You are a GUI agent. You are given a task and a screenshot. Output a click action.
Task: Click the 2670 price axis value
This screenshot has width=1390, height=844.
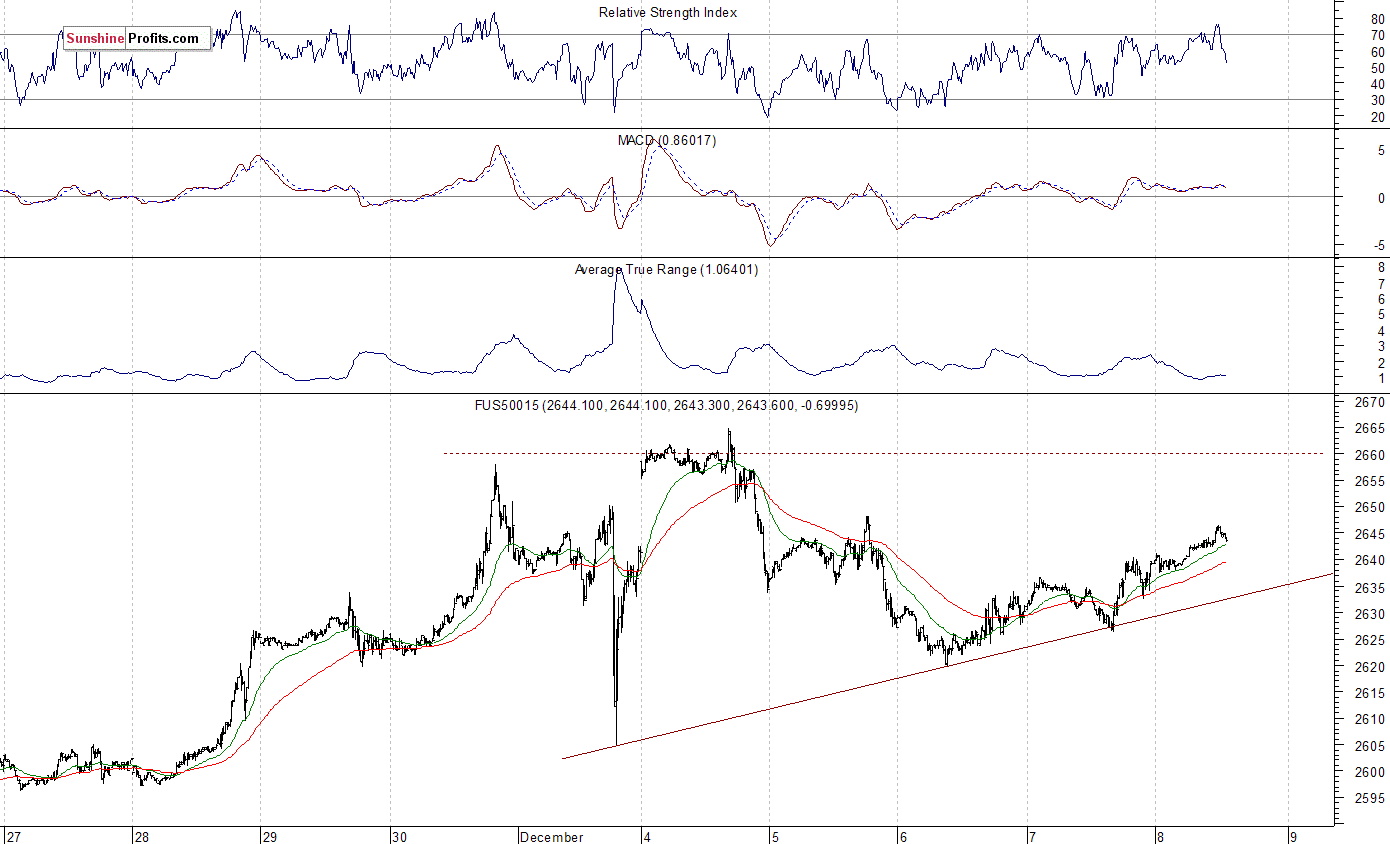1370,402
